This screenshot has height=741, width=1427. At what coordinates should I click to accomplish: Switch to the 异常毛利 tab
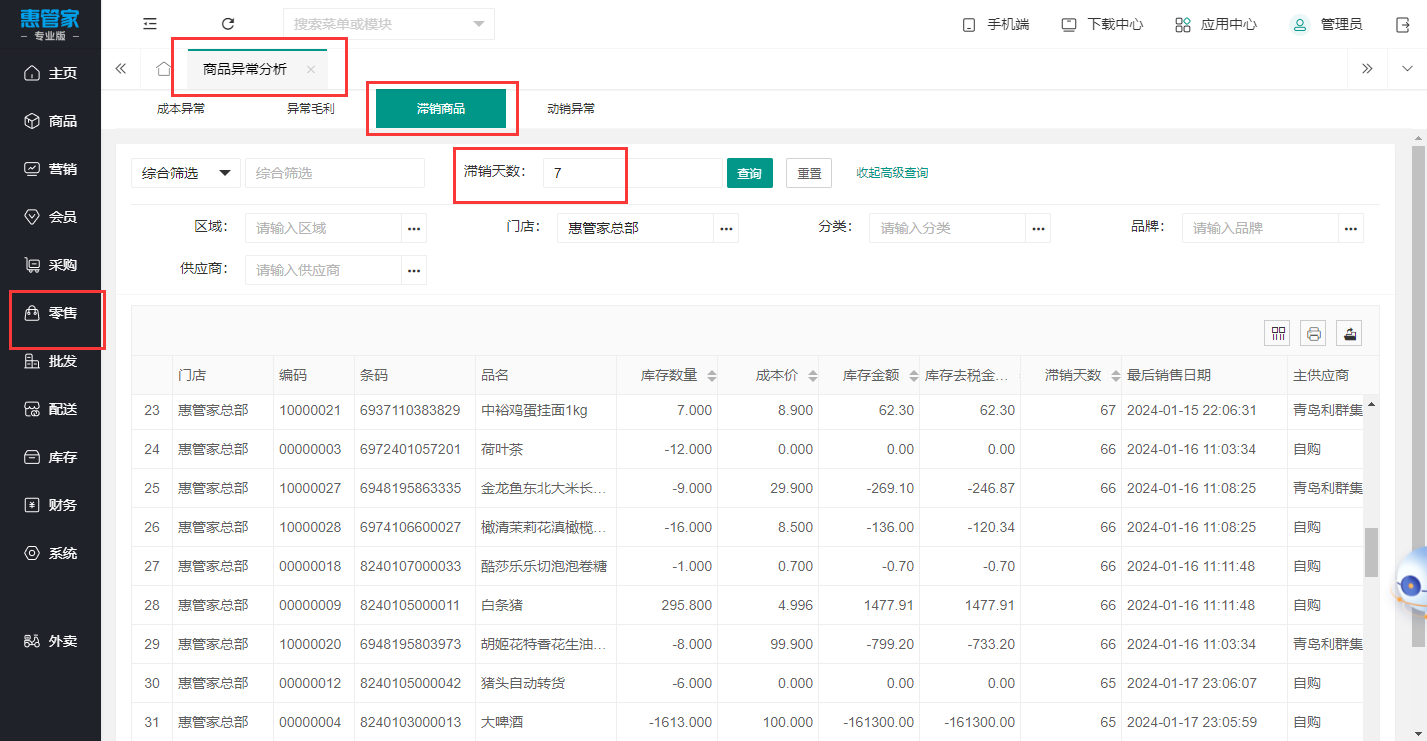[x=311, y=109]
